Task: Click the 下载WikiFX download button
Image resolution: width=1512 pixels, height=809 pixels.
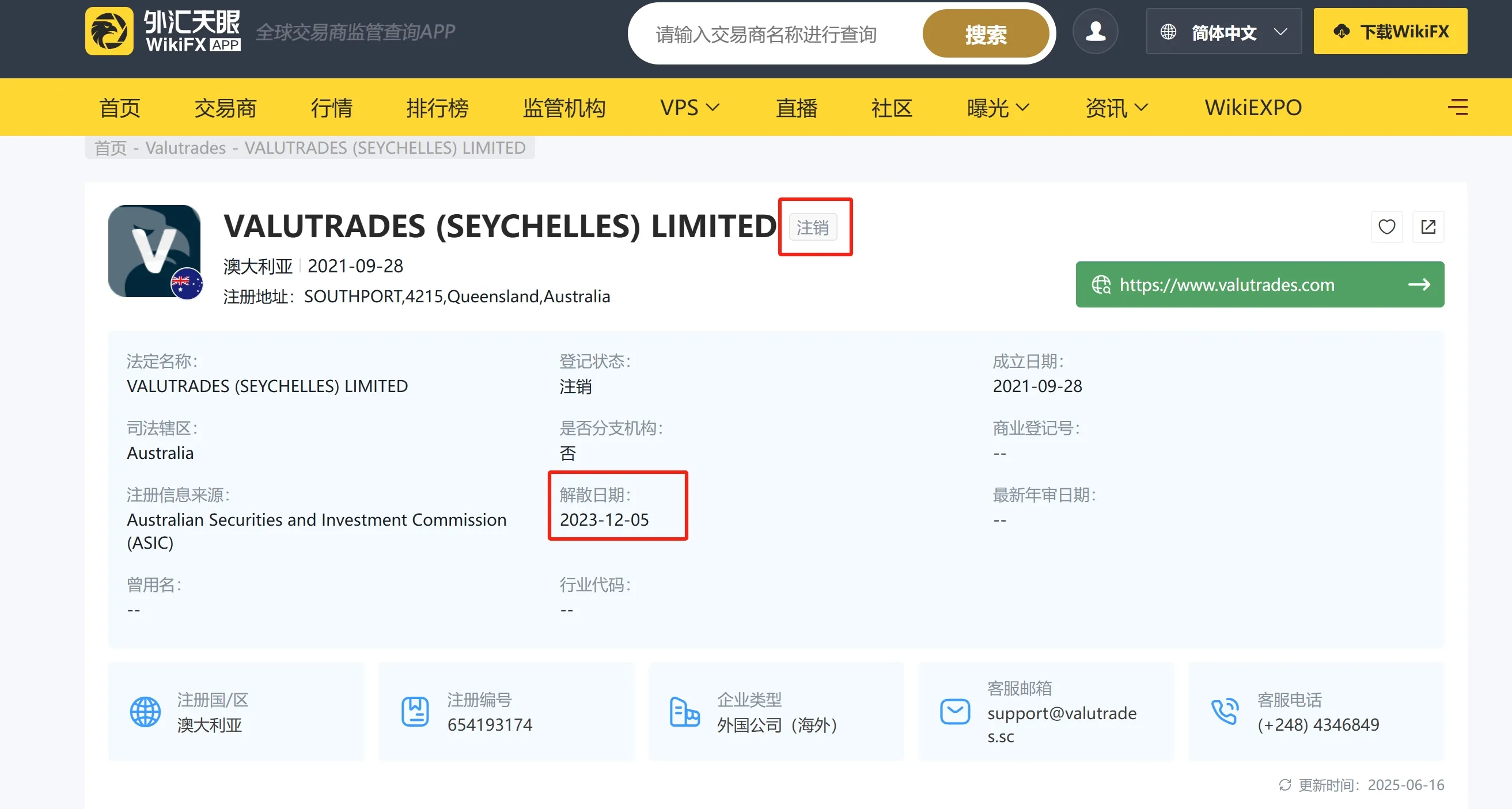Action: [x=1390, y=32]
